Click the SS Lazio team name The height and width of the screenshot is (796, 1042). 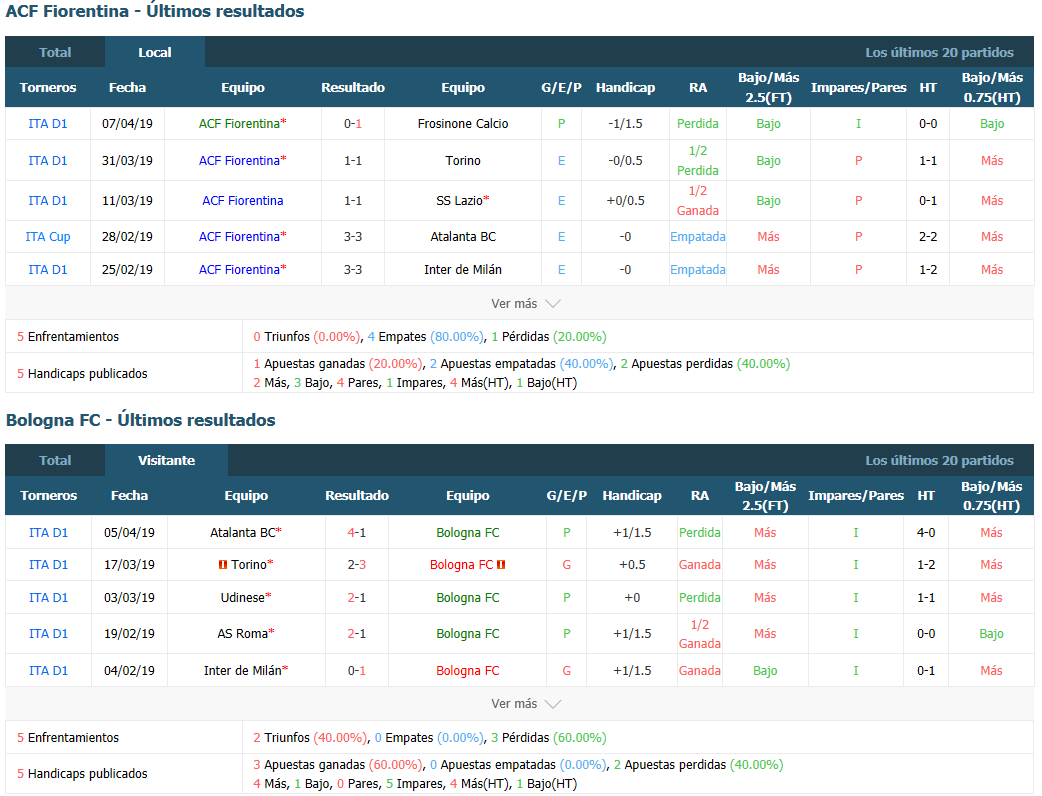coord(459,201)
